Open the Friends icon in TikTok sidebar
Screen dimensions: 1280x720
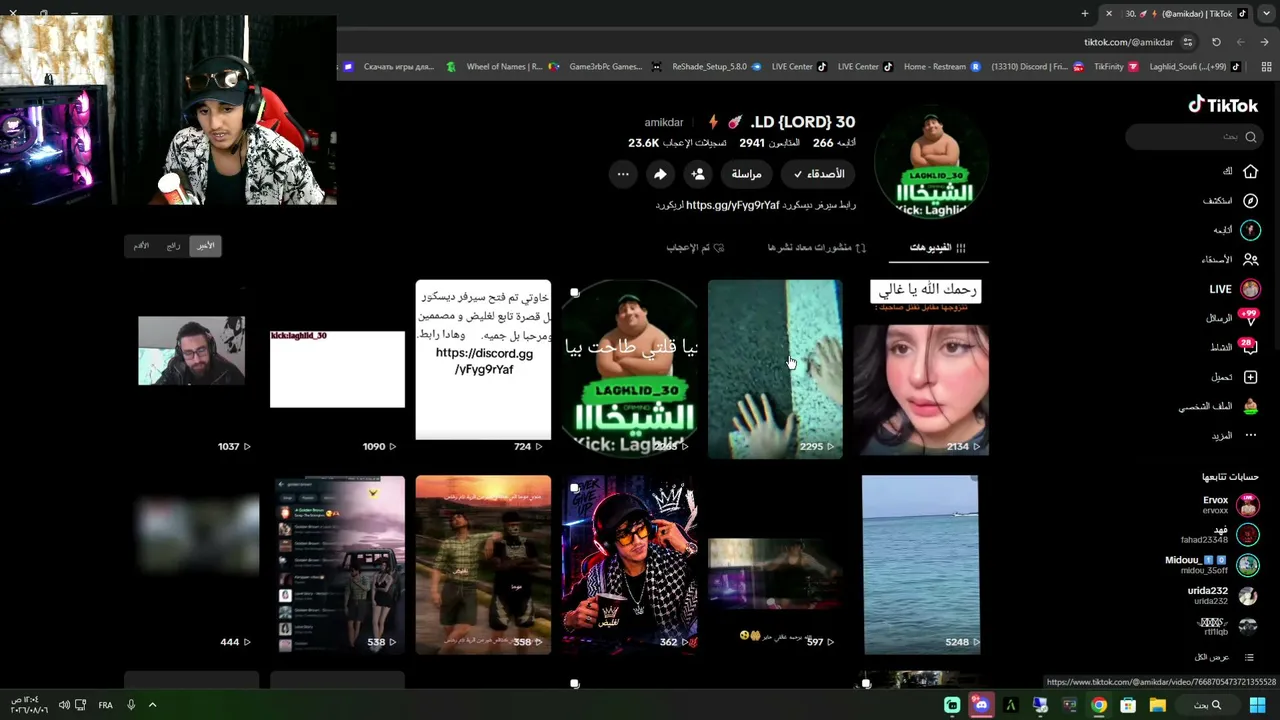[x=1250, y=259]
